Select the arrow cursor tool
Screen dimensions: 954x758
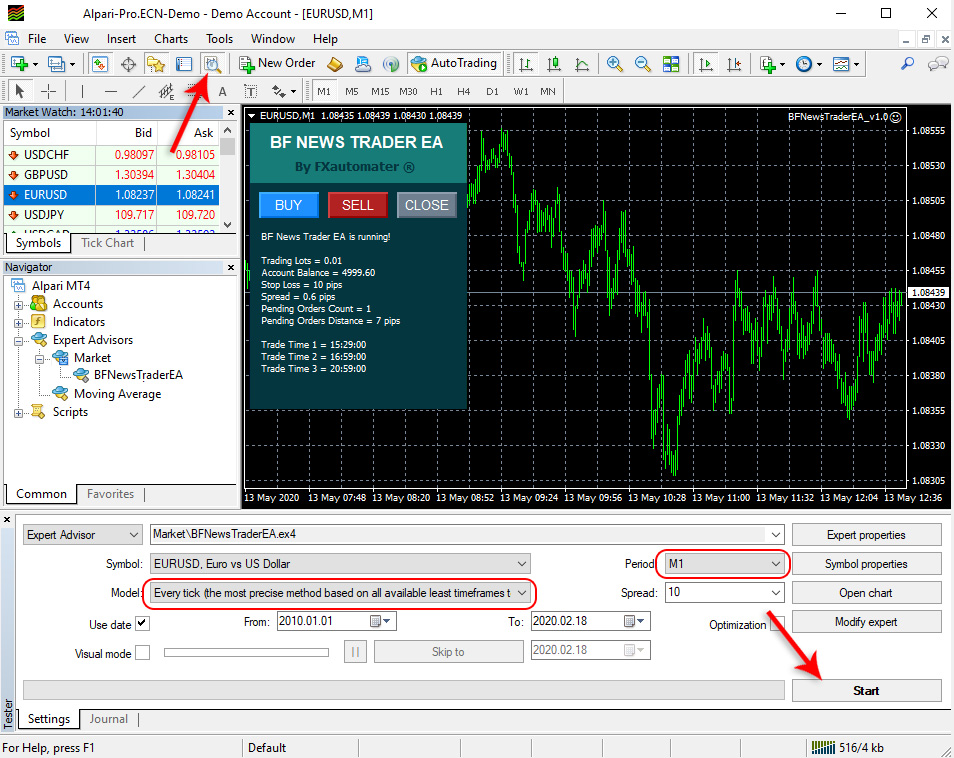pos(19,92)
